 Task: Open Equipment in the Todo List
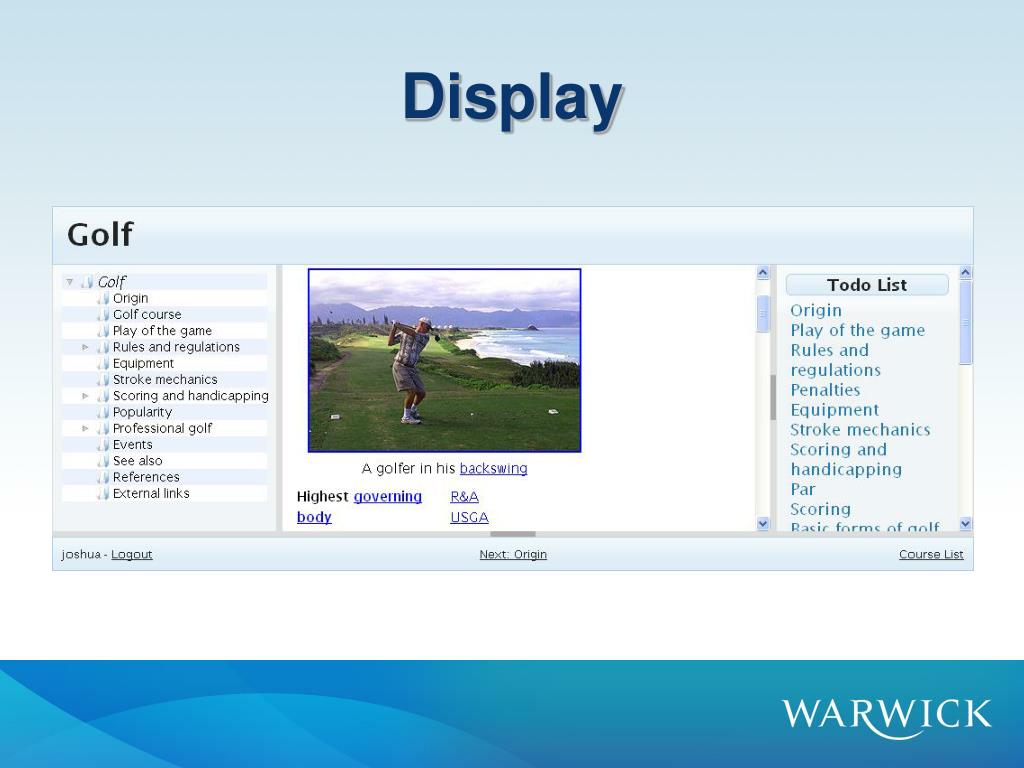[x=835, y=410]
